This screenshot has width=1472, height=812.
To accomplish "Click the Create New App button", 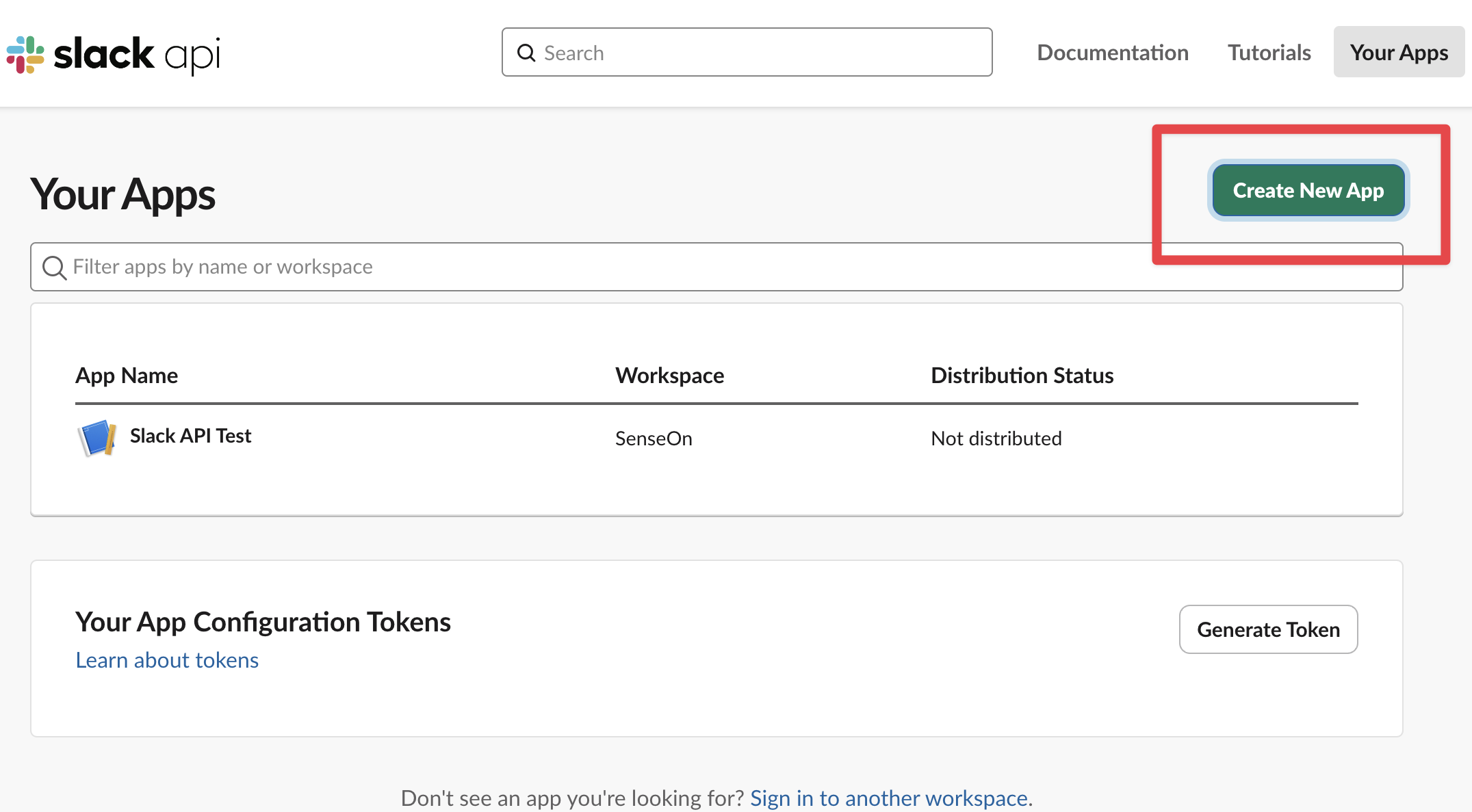I will pyautogui.click(x=1308, y=190).
